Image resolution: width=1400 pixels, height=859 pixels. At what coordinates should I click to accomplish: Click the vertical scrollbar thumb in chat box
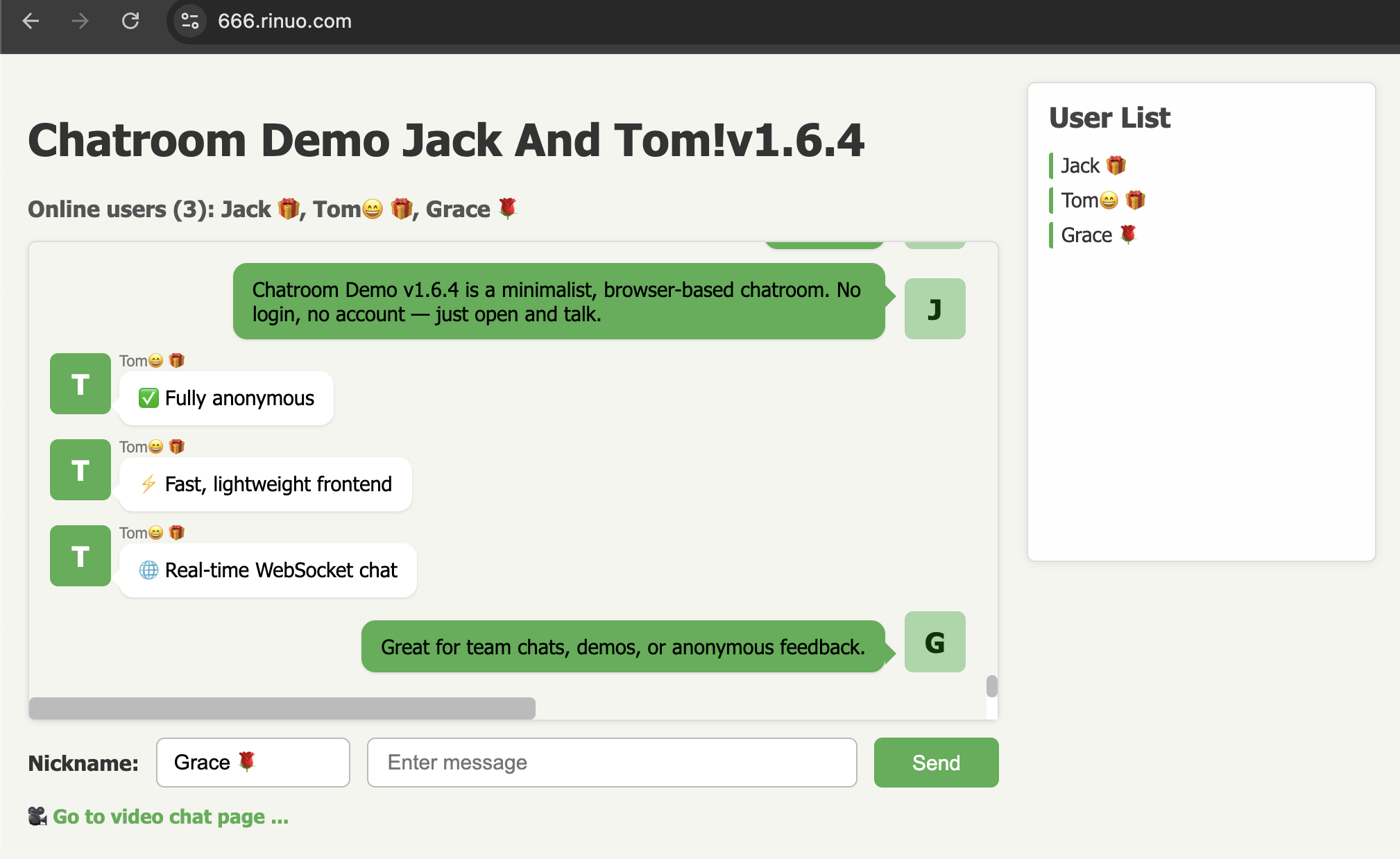(x=992, y=686)
